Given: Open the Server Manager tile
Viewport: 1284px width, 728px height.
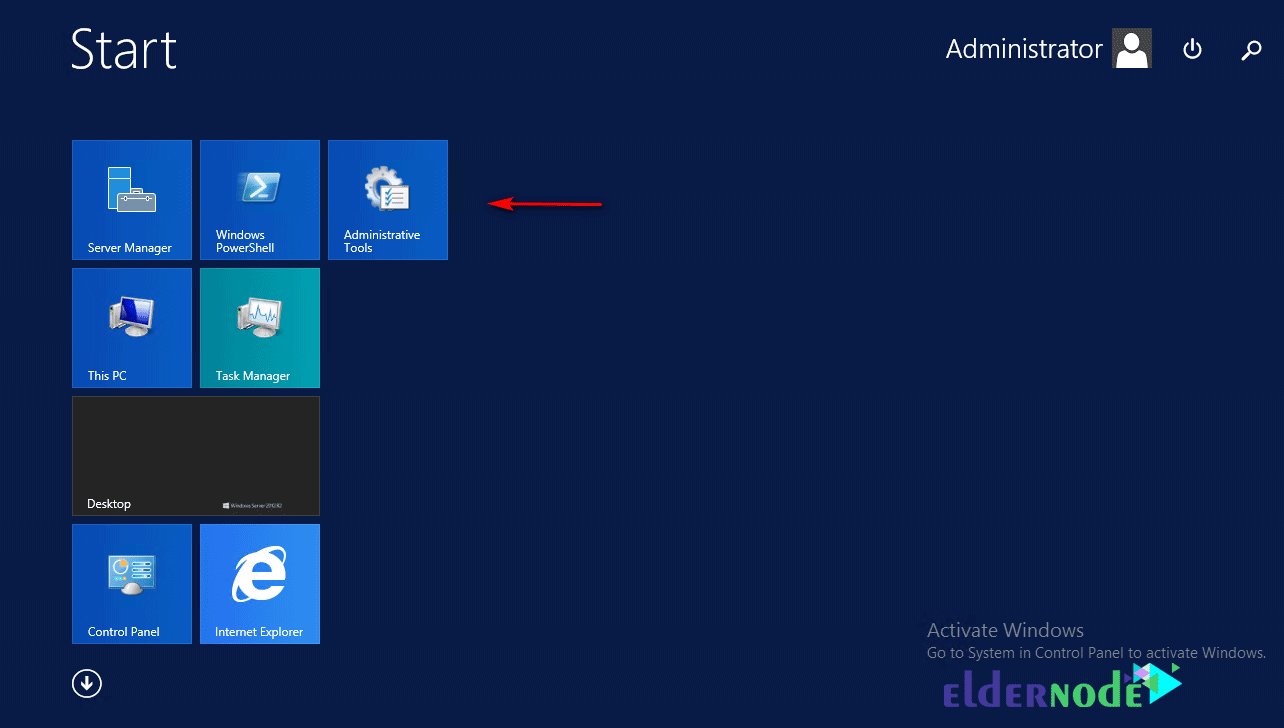Looking at the screenshot, I should tap(132, 200).
